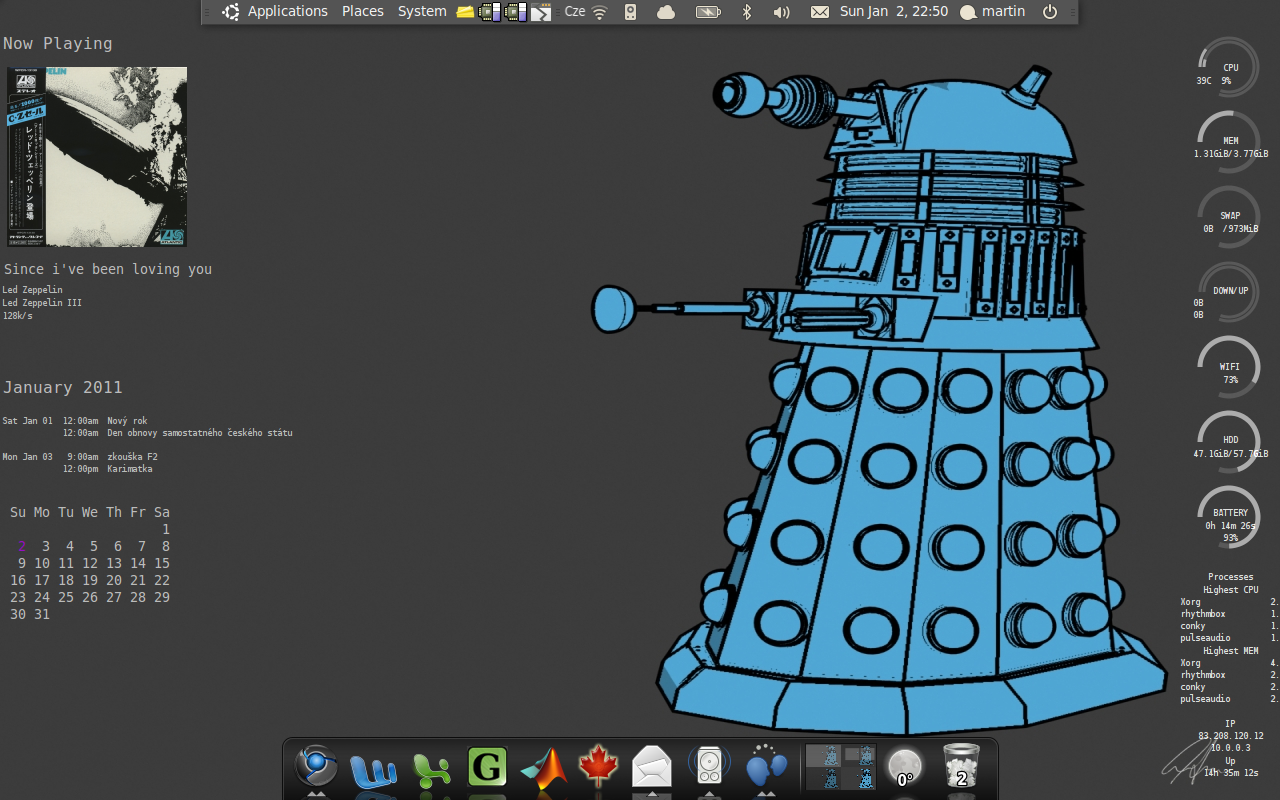Open the mail envelope messaging indicator
This screenshot has width=1280, height=800.
click(x=819, y=12)
